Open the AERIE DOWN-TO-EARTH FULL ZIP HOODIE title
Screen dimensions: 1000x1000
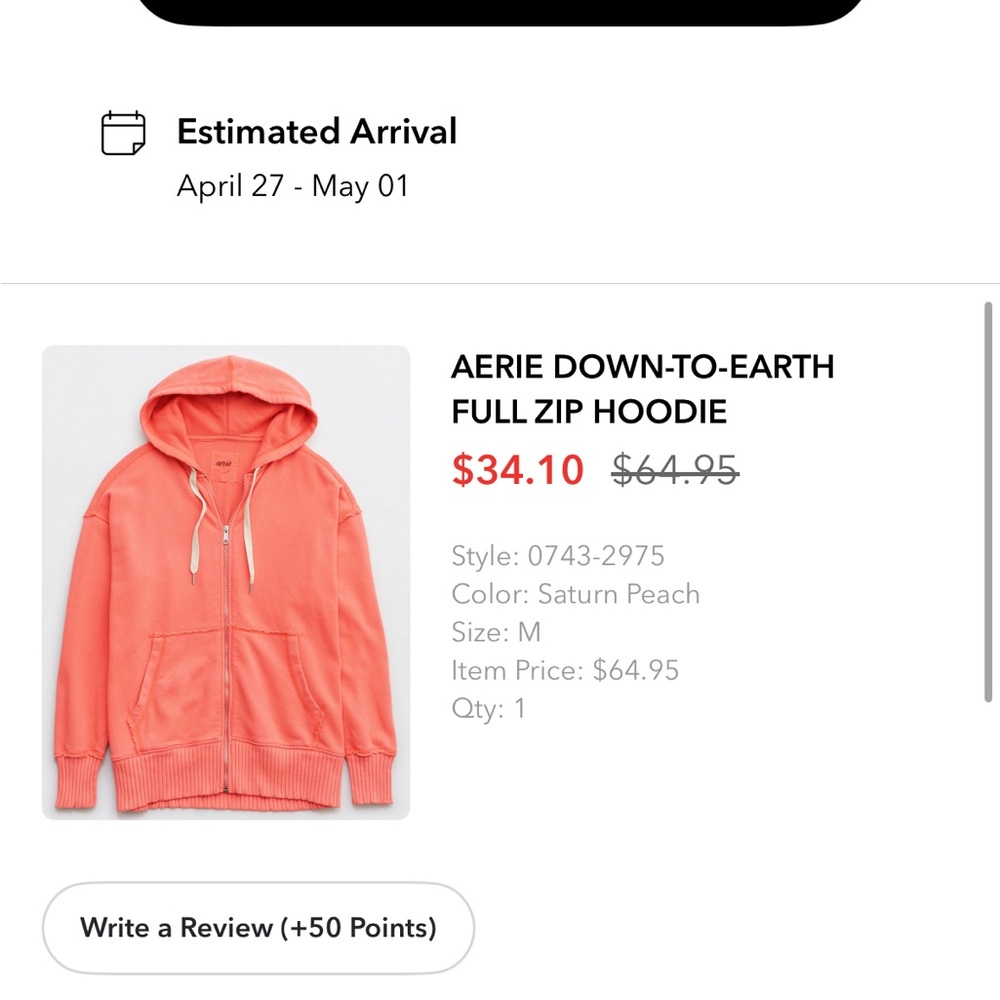643,388
